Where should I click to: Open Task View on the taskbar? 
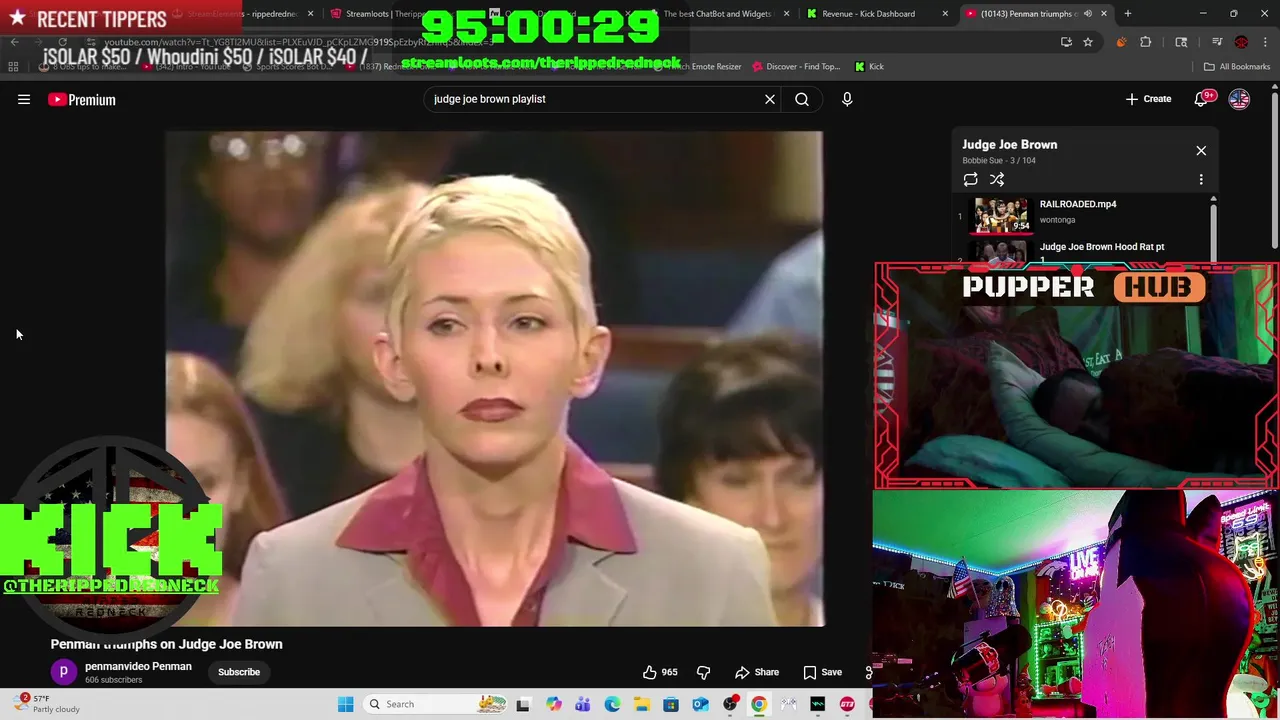tap(522, 704)
